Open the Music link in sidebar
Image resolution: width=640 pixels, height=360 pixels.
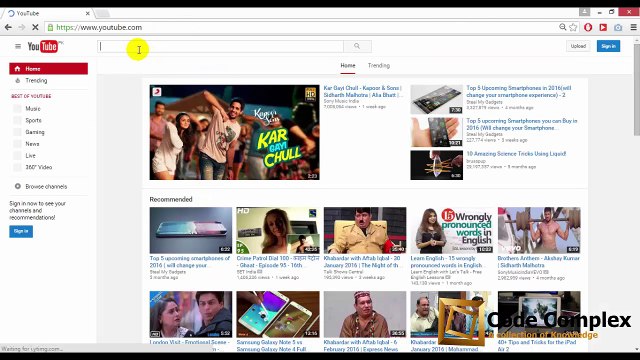point(33,109)
